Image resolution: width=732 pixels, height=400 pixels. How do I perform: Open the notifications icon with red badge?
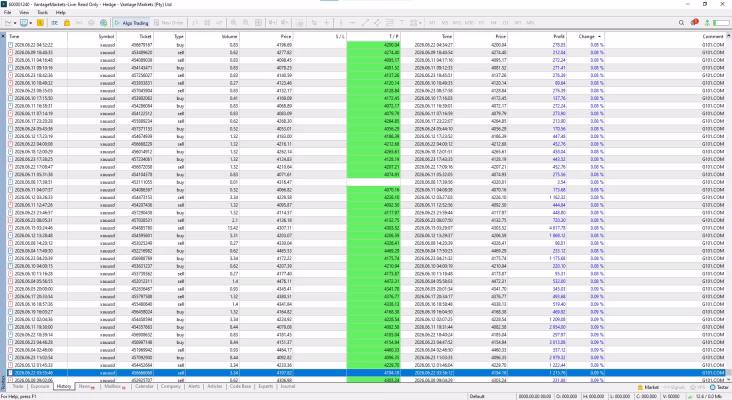[x=694, y=22]
